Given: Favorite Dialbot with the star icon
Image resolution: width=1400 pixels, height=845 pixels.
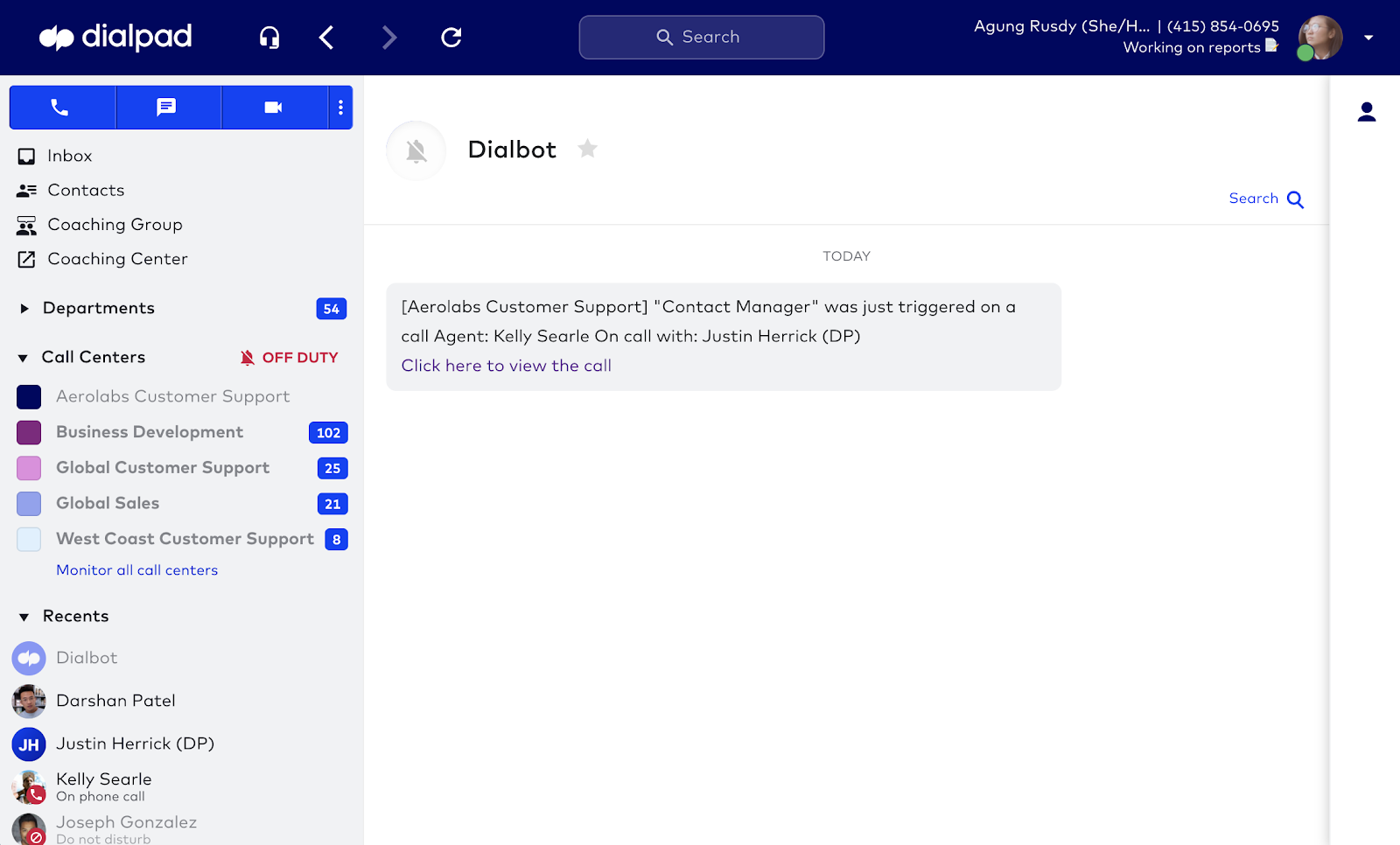Looking at the screenshot, I should [x=588, y=149].
